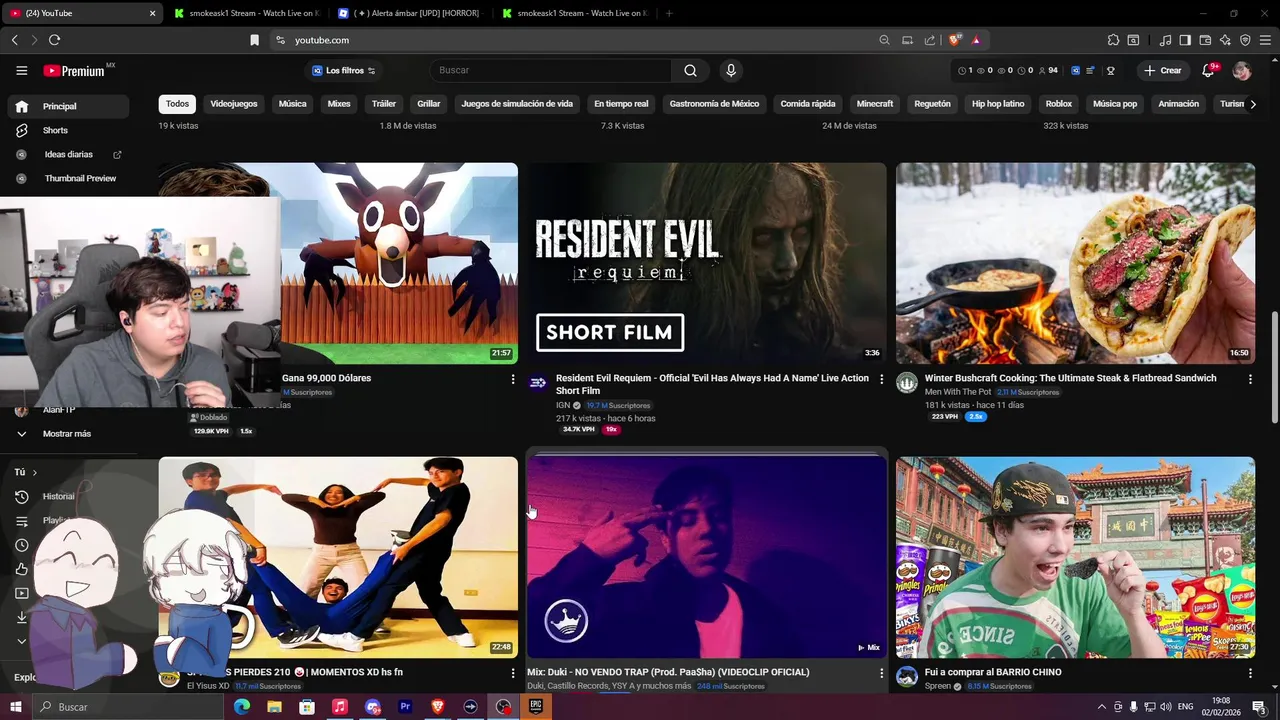
Task: Open the notifications bell
Action: tap(1209, 70)
